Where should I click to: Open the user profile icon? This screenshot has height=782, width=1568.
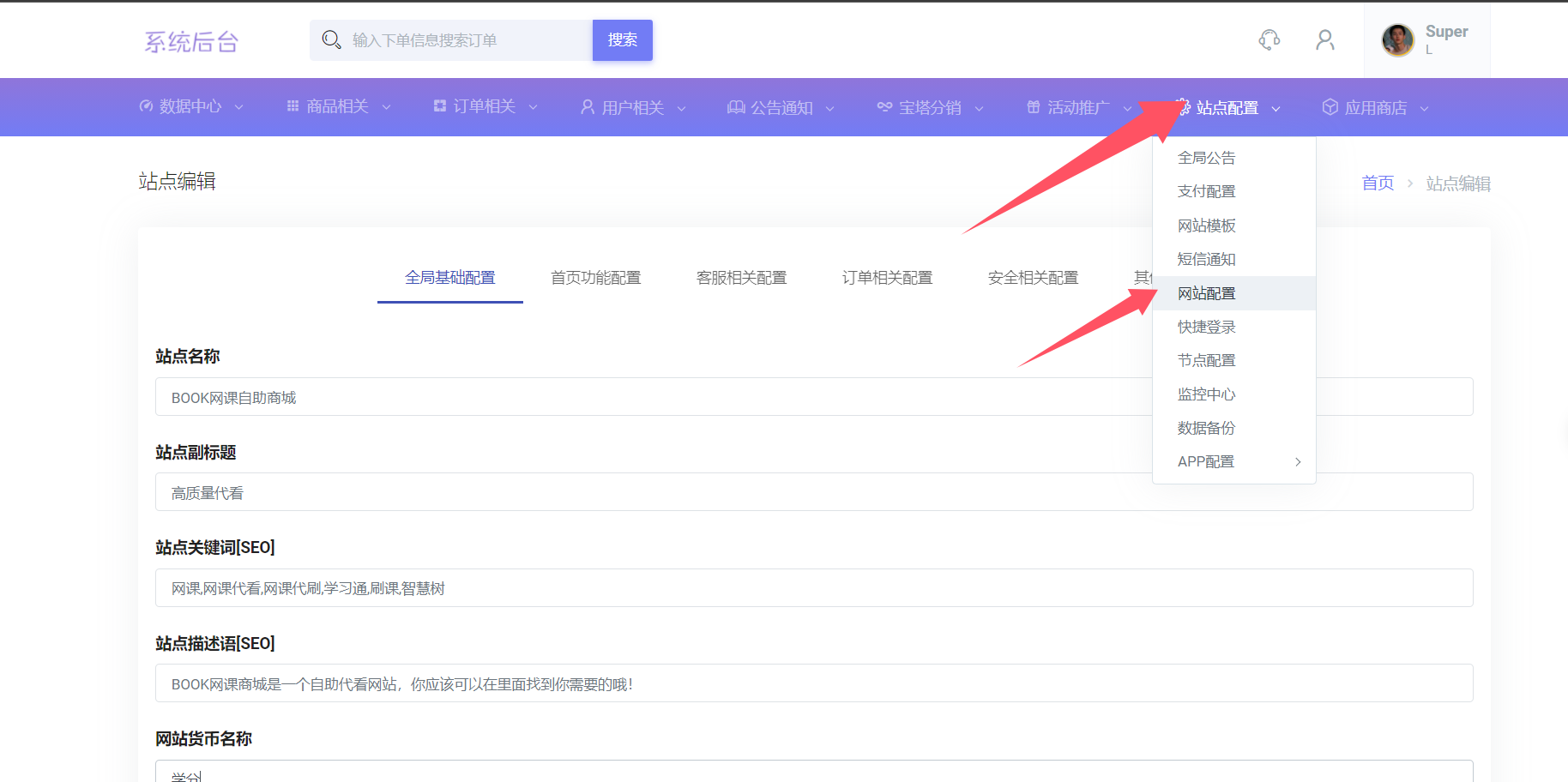[x=1324, y=39]
